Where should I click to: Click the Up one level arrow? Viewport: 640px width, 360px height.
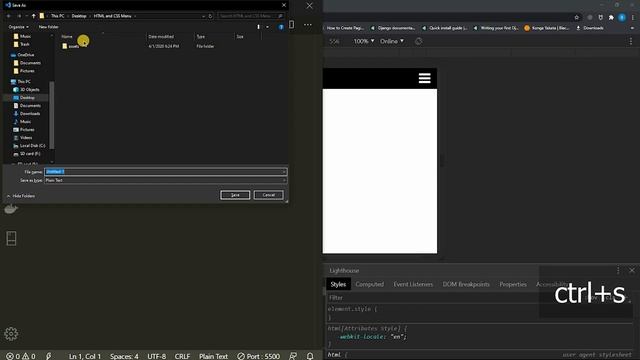click(33, 16)
